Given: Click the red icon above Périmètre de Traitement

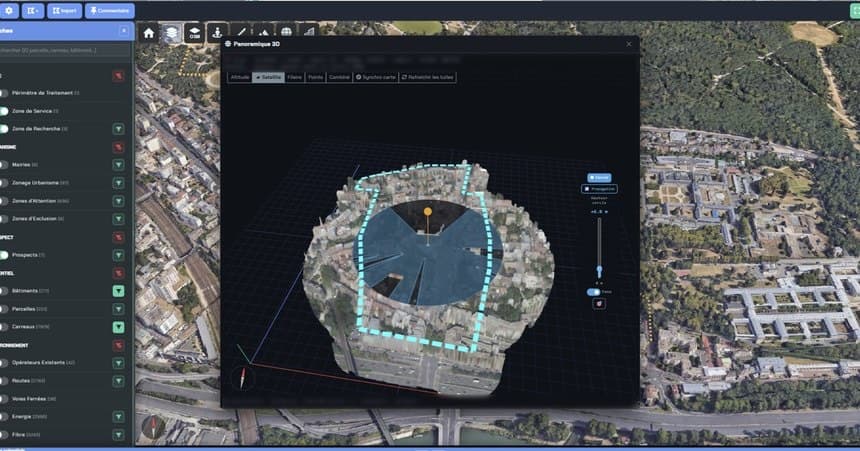Looking at the screenshot, I should coord(118,76).
